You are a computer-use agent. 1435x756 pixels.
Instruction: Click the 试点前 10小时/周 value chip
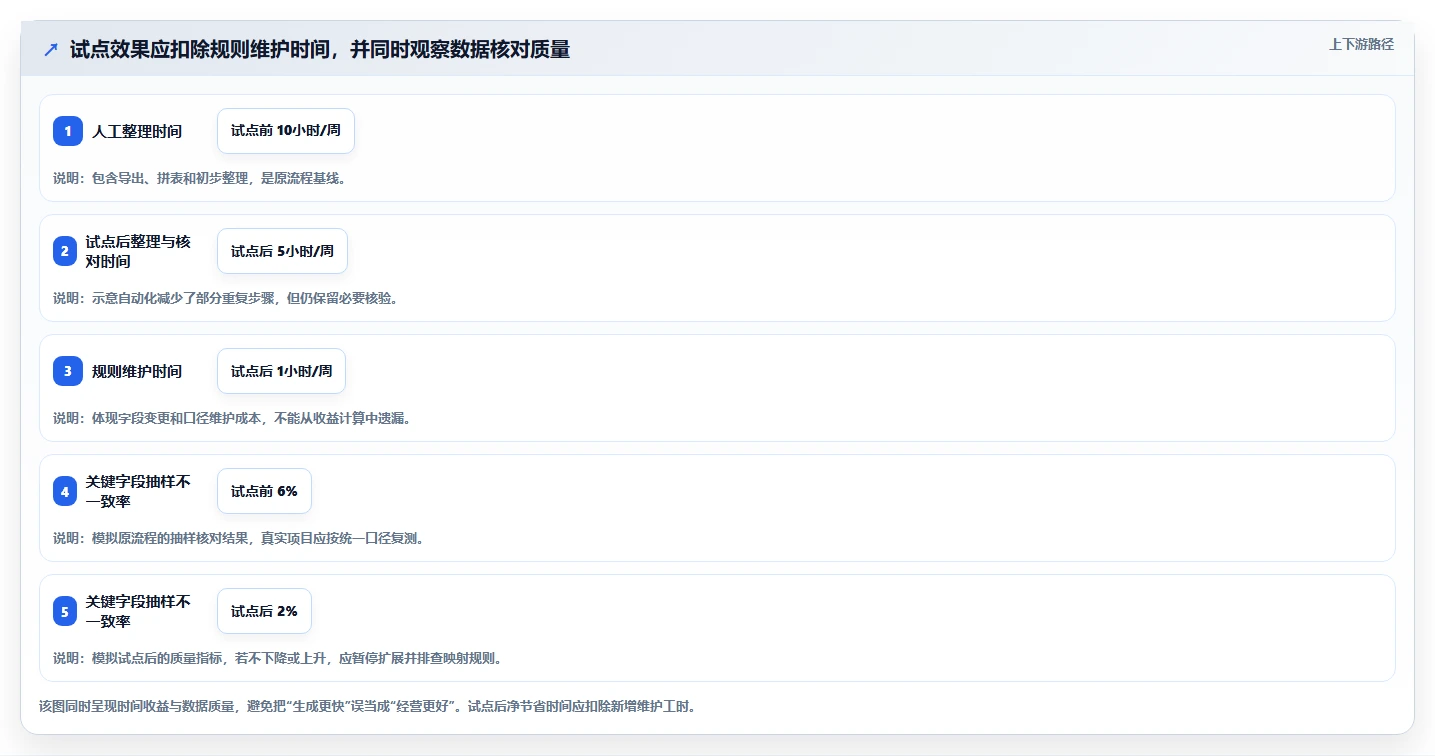(286, 131)
